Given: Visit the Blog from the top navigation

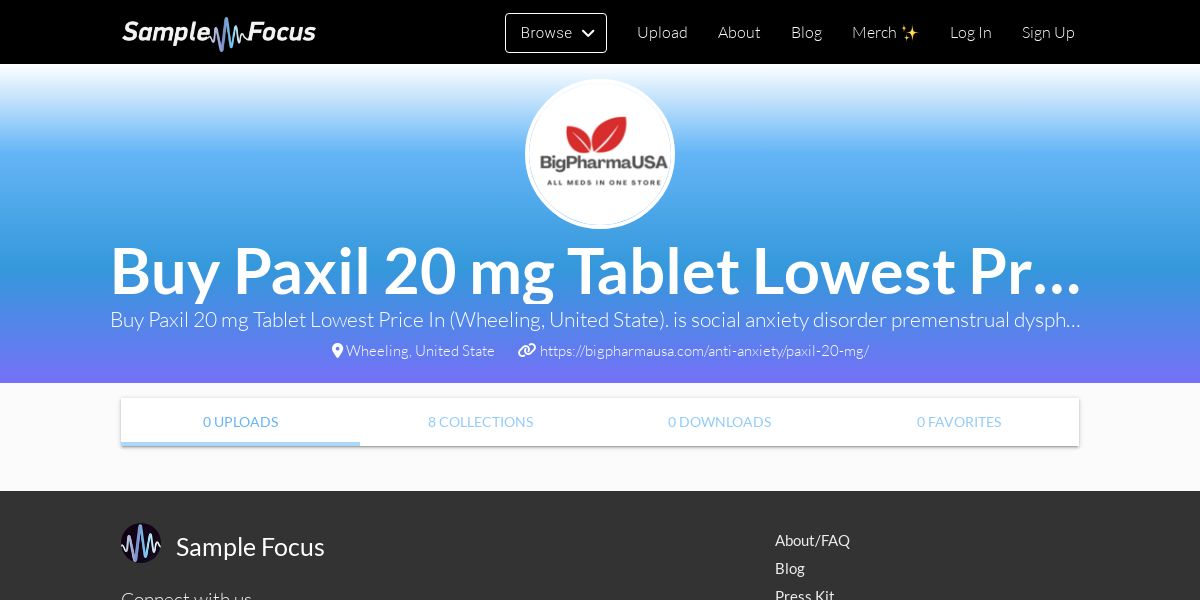Looking at the screenshot, I should (x=806, y=33).
